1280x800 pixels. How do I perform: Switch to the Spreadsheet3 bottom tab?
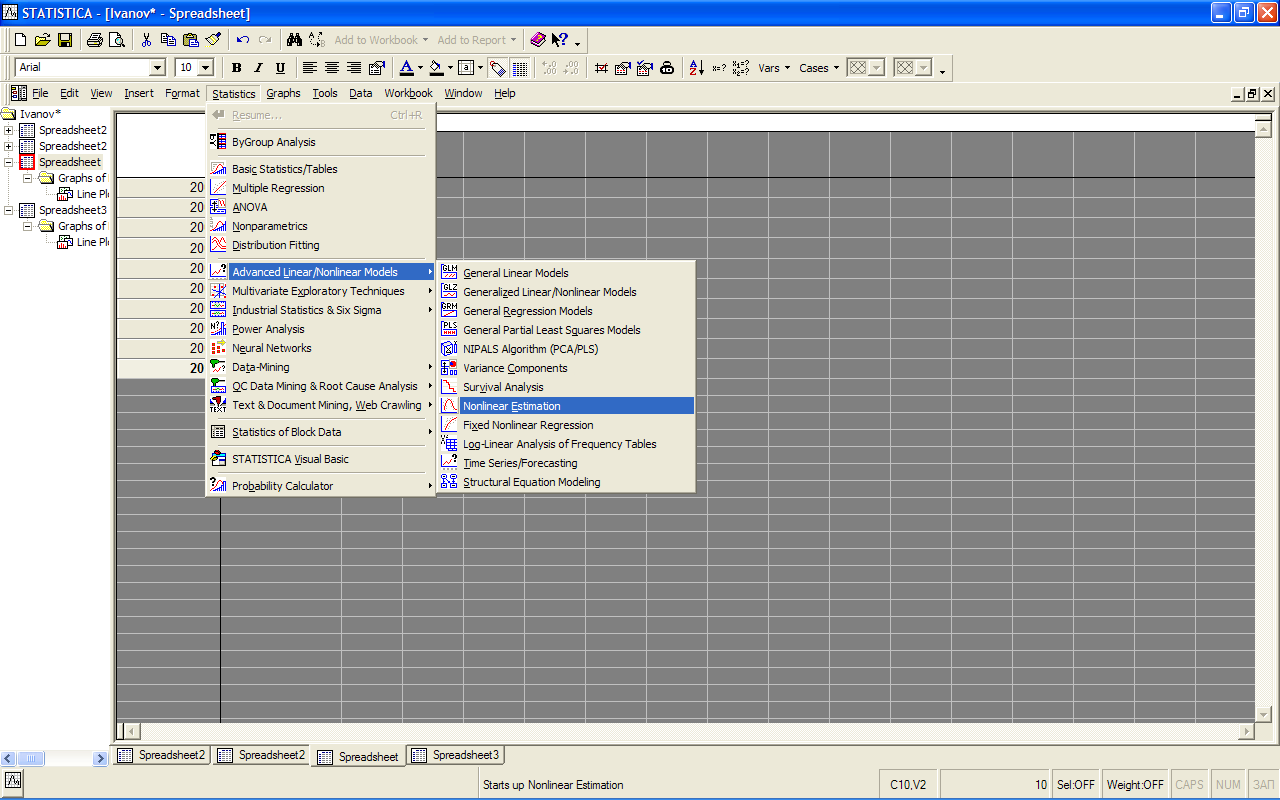(456, 755)
